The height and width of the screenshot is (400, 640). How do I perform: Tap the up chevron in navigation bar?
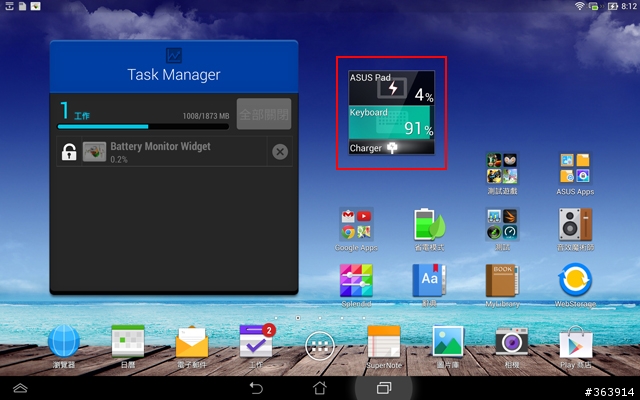tap(20, 388)
